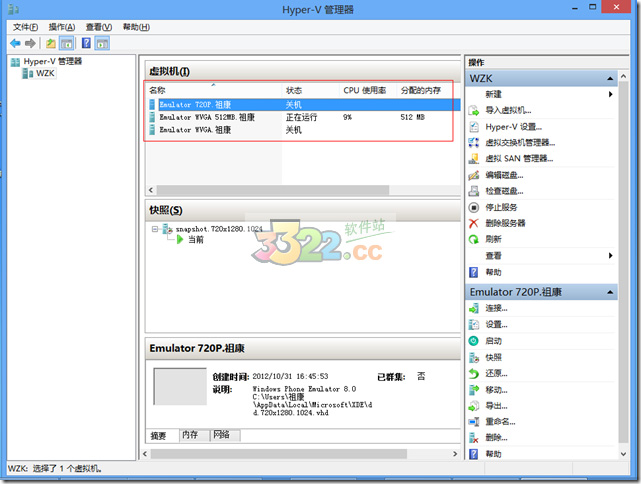Open Hyper-V 设置 action
This screenshot has width=641, height=484.
pyautogui.click(x=513, y=127)
